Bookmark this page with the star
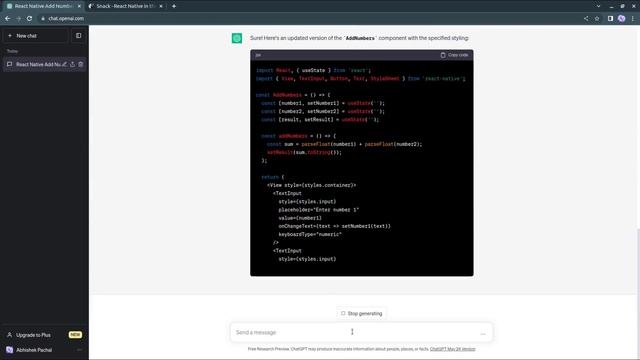Screen dimensions: 640x360 pos(597,18)
